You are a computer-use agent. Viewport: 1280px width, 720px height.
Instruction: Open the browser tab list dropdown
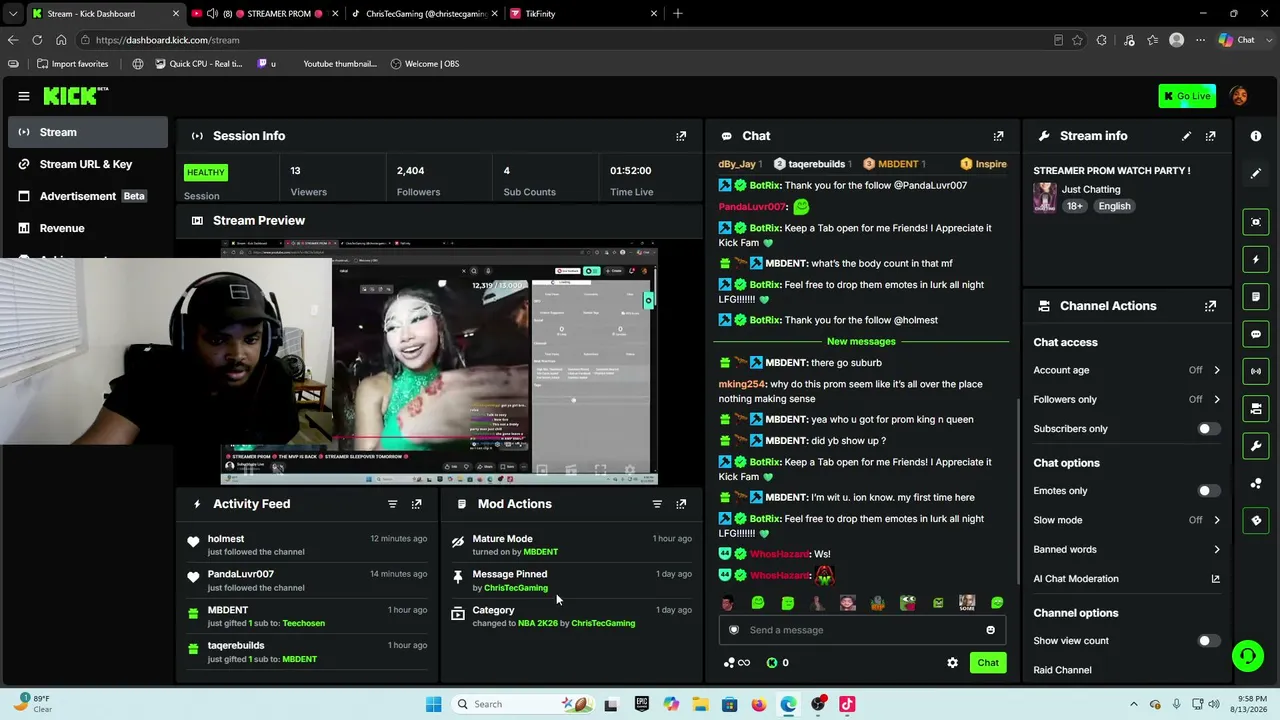[x=13, y=14]
